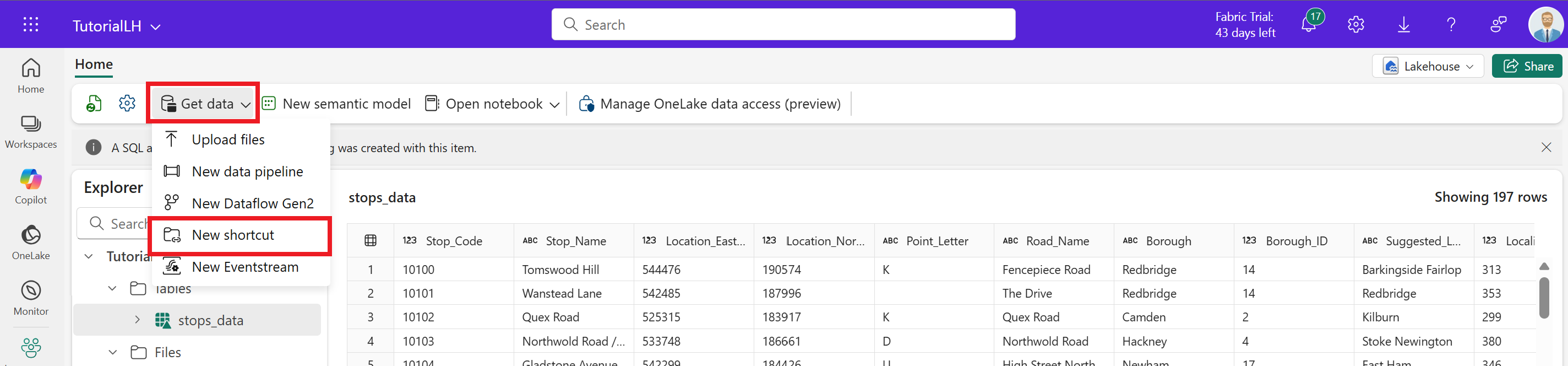Click the Tables folder icon

tap(138, 288)
